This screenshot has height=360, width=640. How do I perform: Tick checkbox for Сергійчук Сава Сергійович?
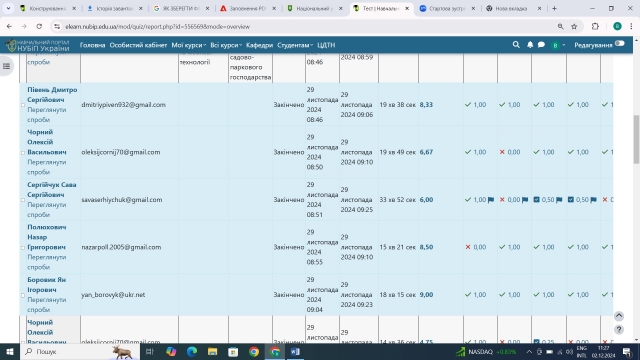pyautogui.click(x=23, y=200)
